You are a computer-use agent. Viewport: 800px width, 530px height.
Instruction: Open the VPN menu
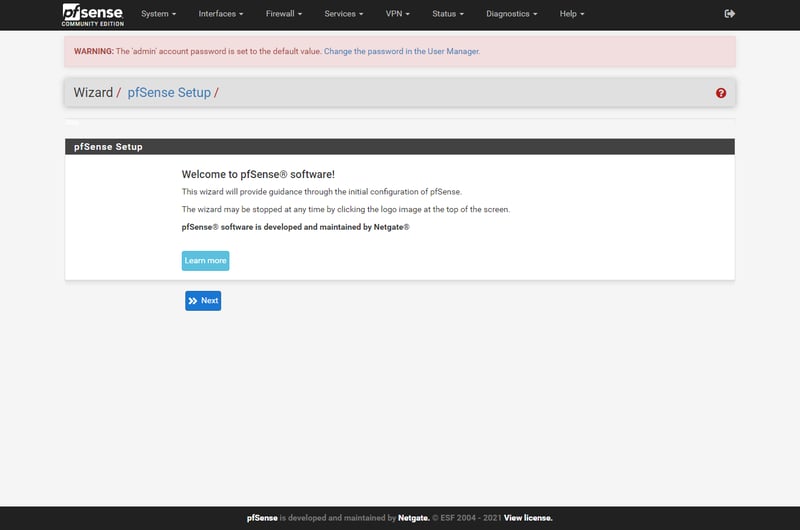pyautogui.click(x=397, y=14)
